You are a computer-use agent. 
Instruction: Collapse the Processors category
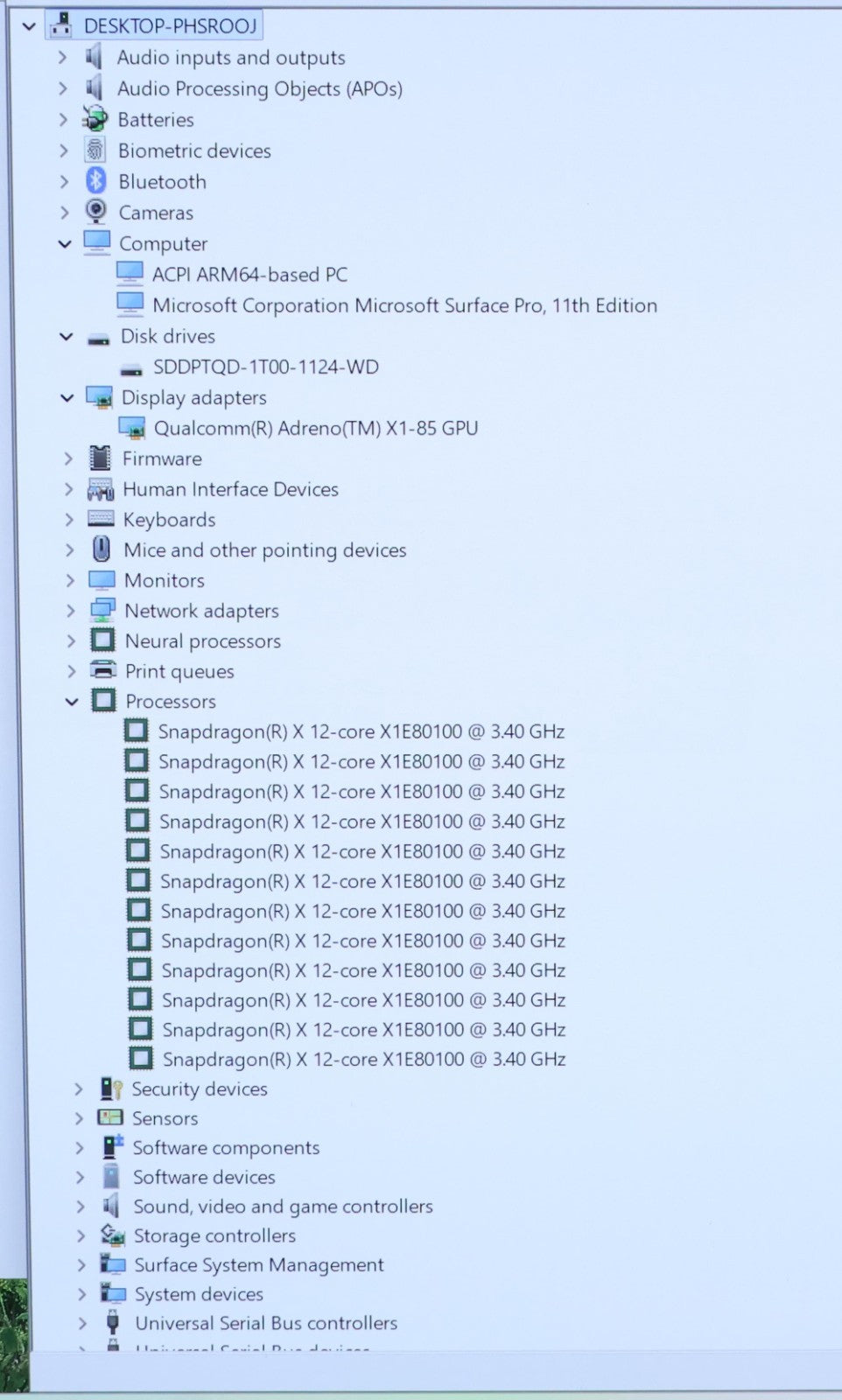click(72, 702)
